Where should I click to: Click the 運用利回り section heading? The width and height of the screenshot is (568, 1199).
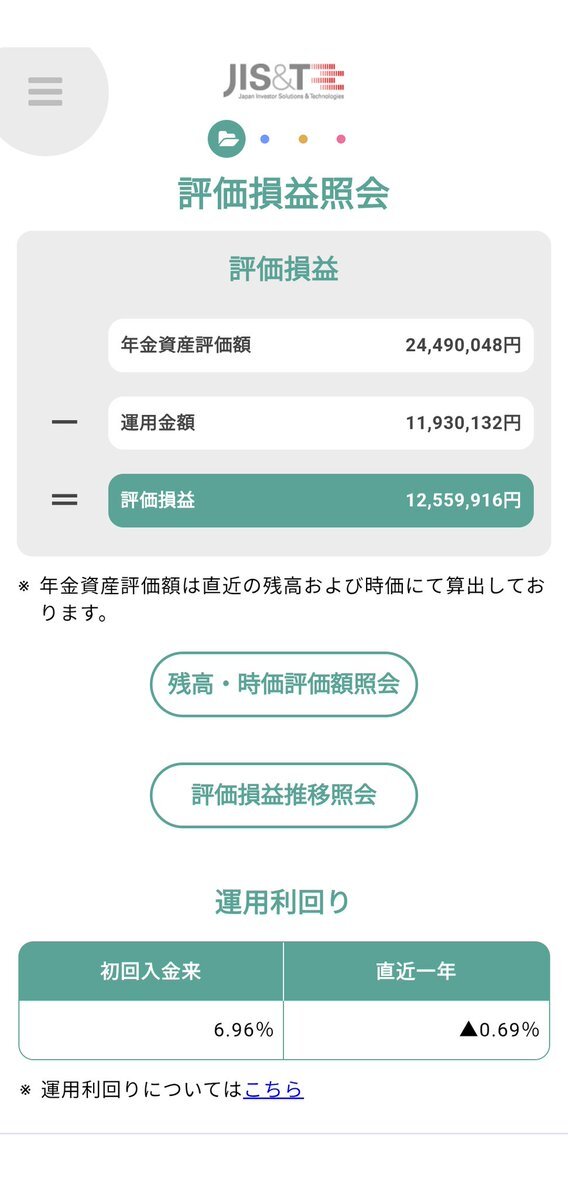(283, 902)
